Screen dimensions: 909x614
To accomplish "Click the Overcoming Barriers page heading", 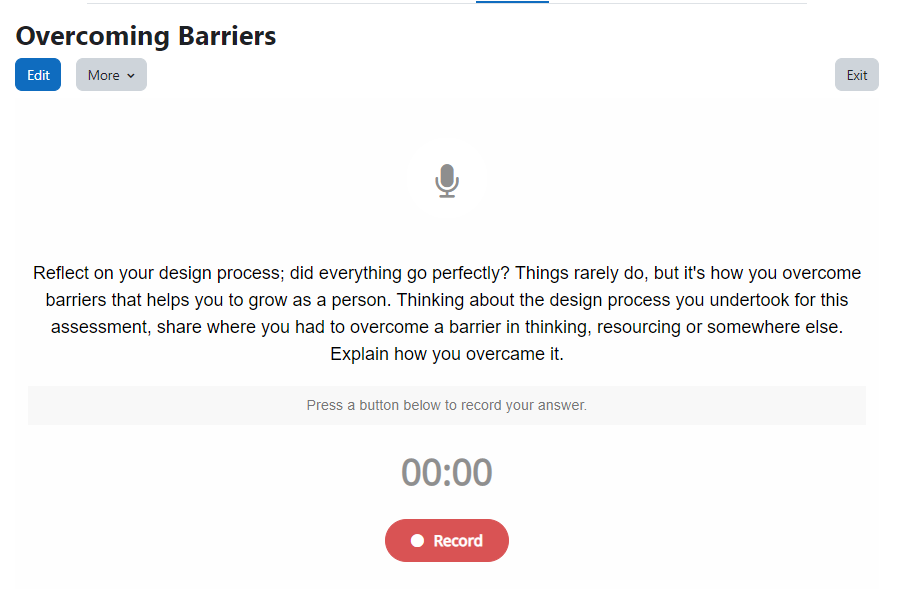I will point(146,36).
